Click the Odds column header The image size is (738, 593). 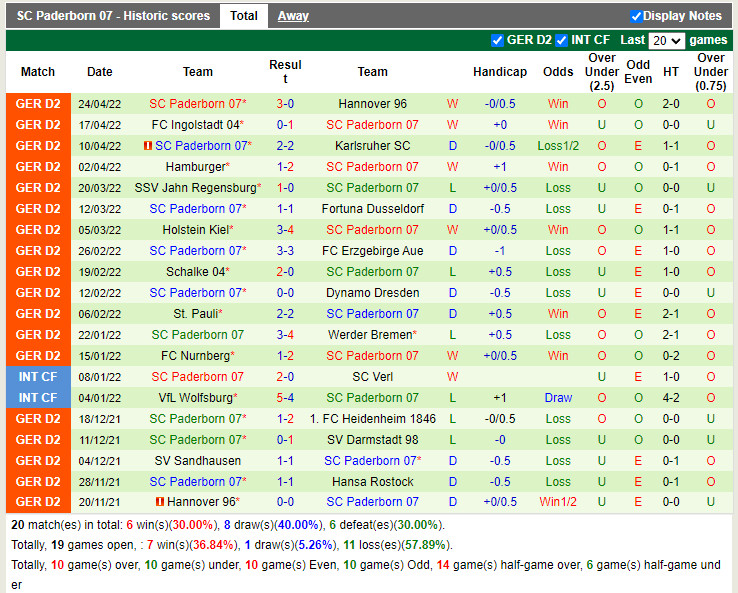click(558, 72)
